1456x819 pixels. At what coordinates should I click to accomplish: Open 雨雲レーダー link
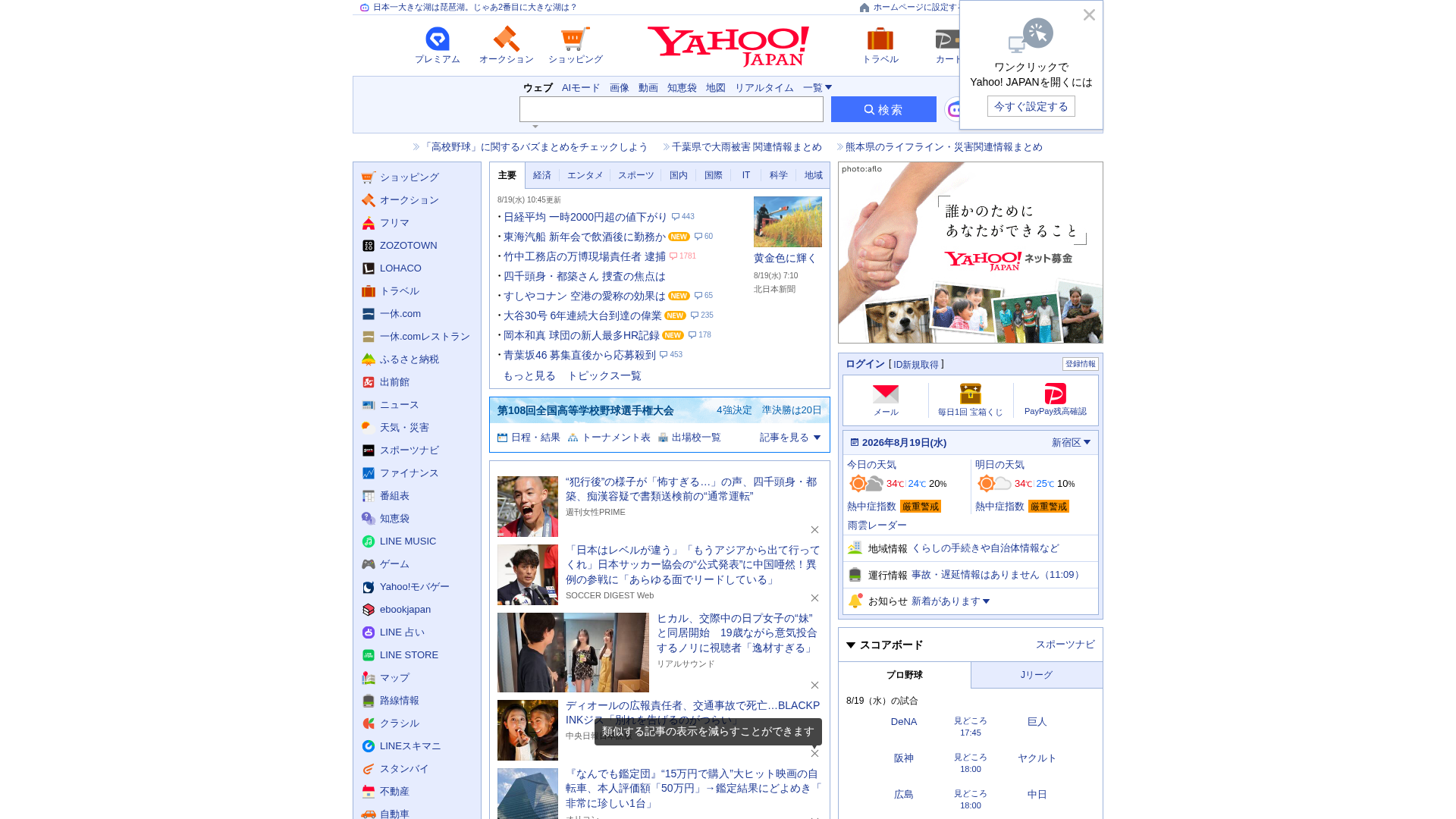(x=877, y=526)
